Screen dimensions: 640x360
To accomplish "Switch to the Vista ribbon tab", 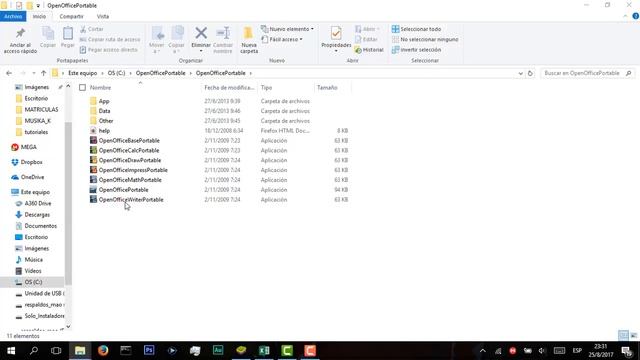I will (x=103, y=16).
